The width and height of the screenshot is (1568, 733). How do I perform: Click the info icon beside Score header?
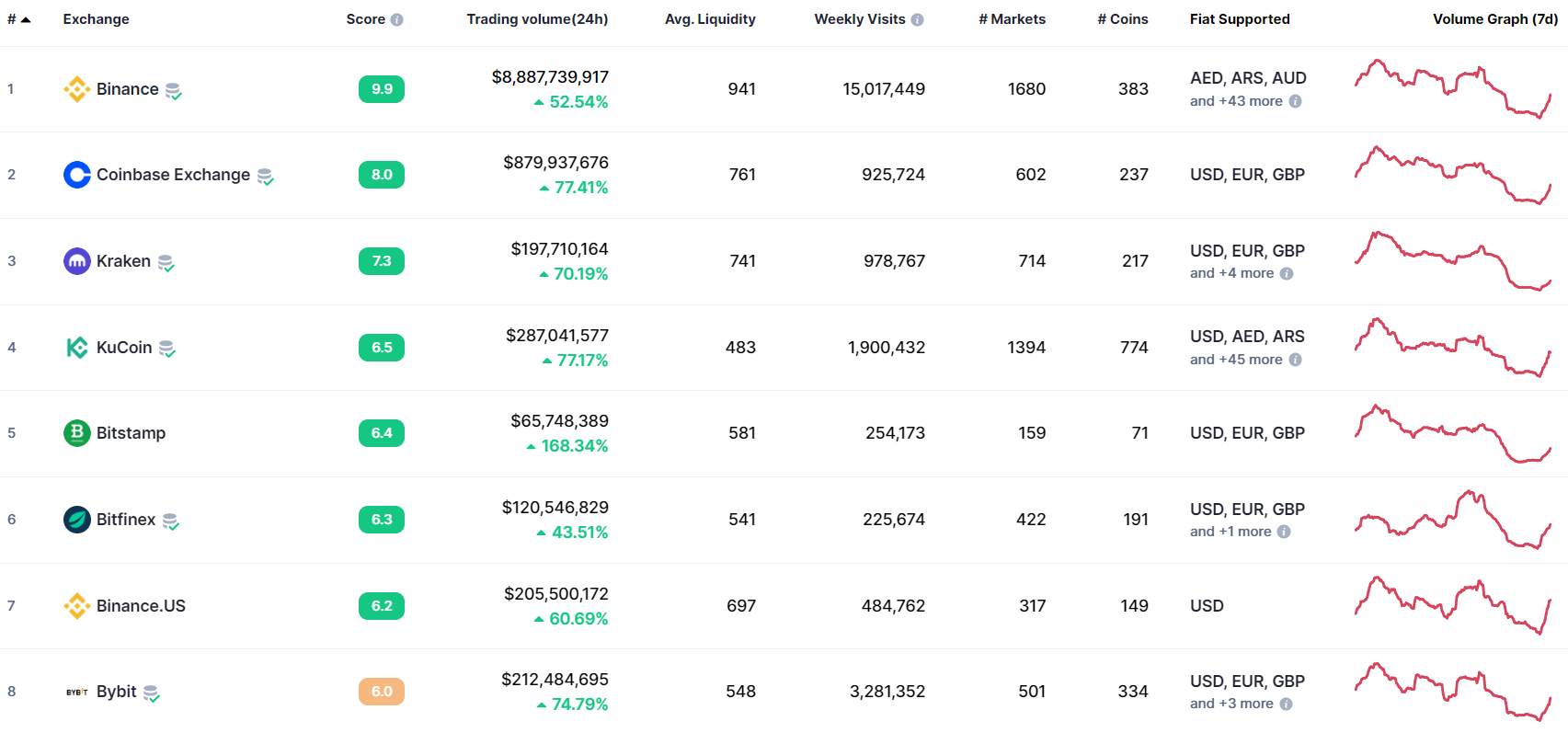click(396, 19)
